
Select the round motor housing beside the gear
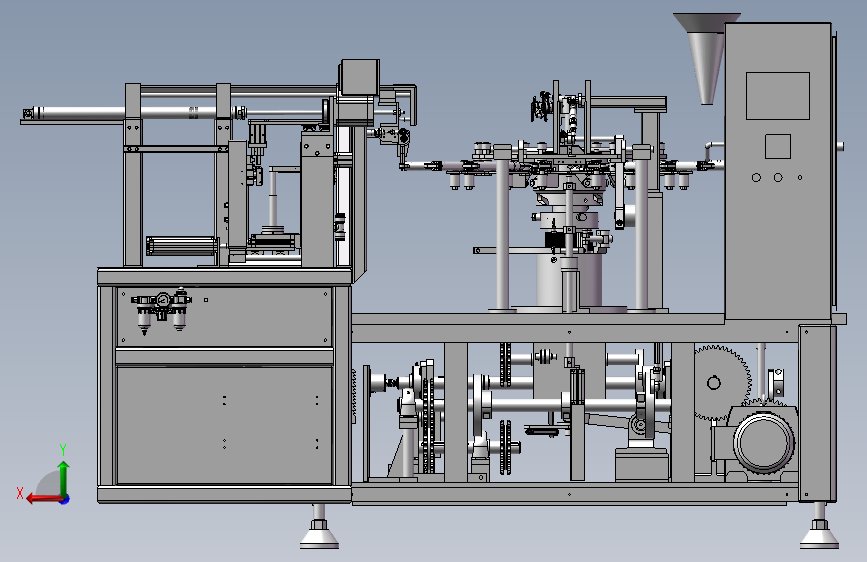(764, 443)
